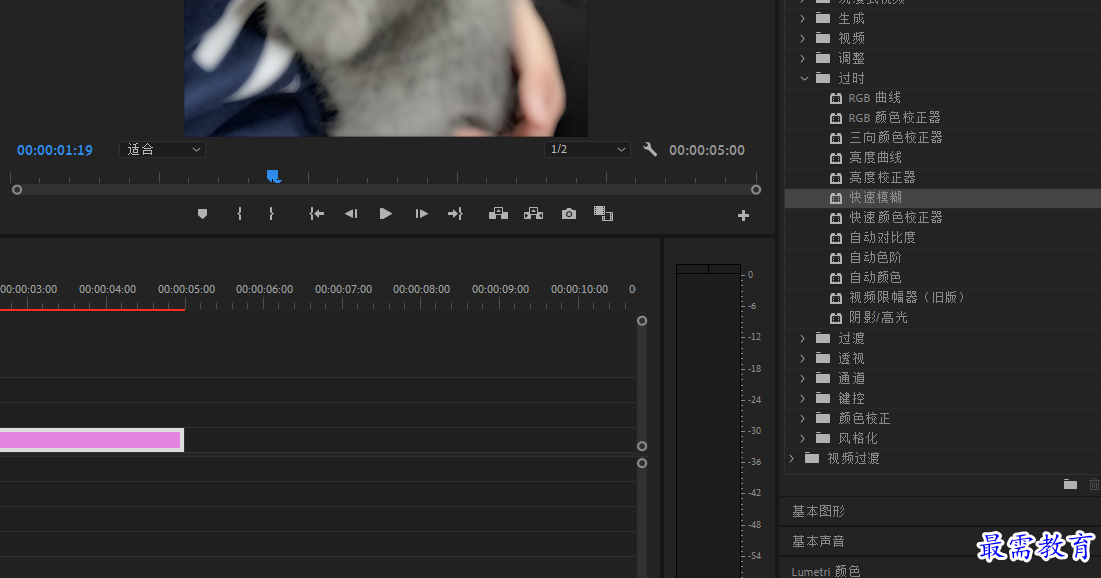Expand the 透视 folder
This screenshot has height=578, width=1101.
803,358
